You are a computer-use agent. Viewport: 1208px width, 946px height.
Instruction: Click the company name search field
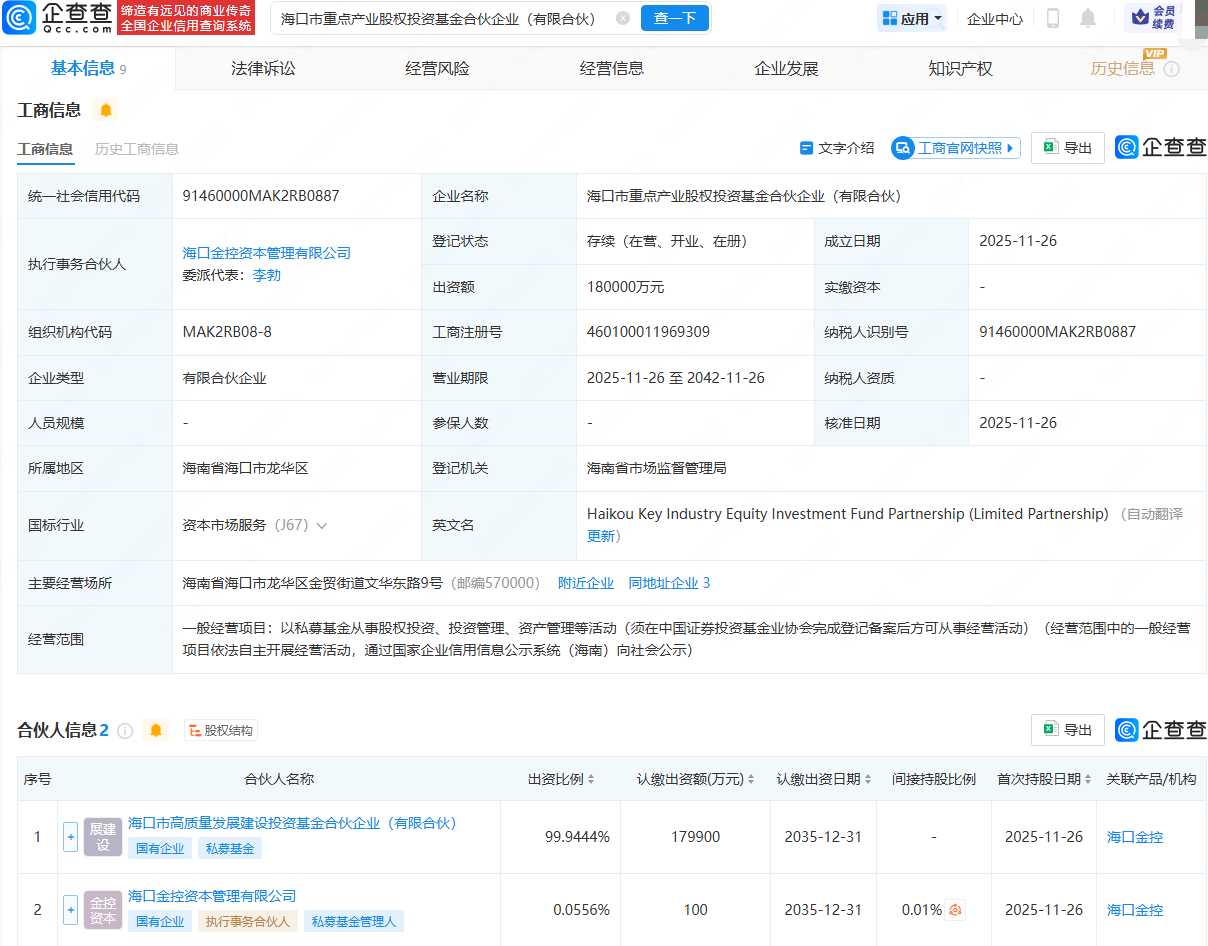(440, 18)
